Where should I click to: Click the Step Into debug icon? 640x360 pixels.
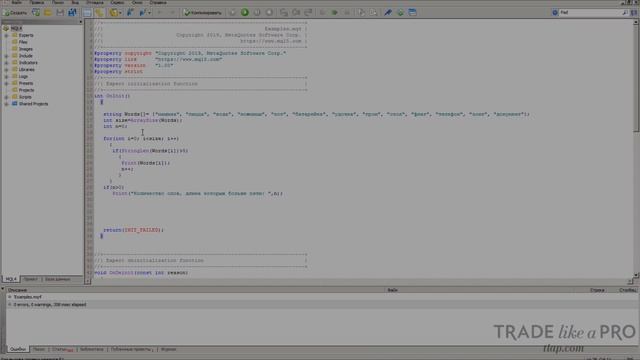(x=284, y=13)
